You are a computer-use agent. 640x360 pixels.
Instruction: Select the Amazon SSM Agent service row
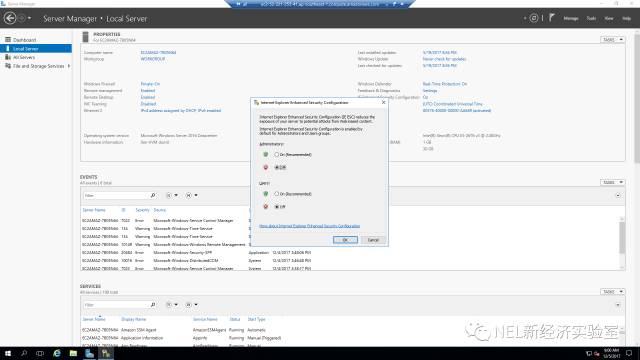click(351, 330)
